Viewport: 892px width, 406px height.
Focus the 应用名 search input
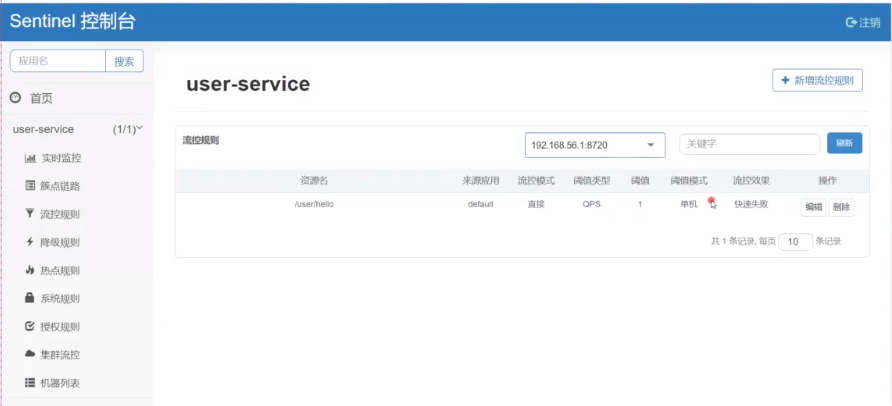pyautogui.click(x=57, y=61)
